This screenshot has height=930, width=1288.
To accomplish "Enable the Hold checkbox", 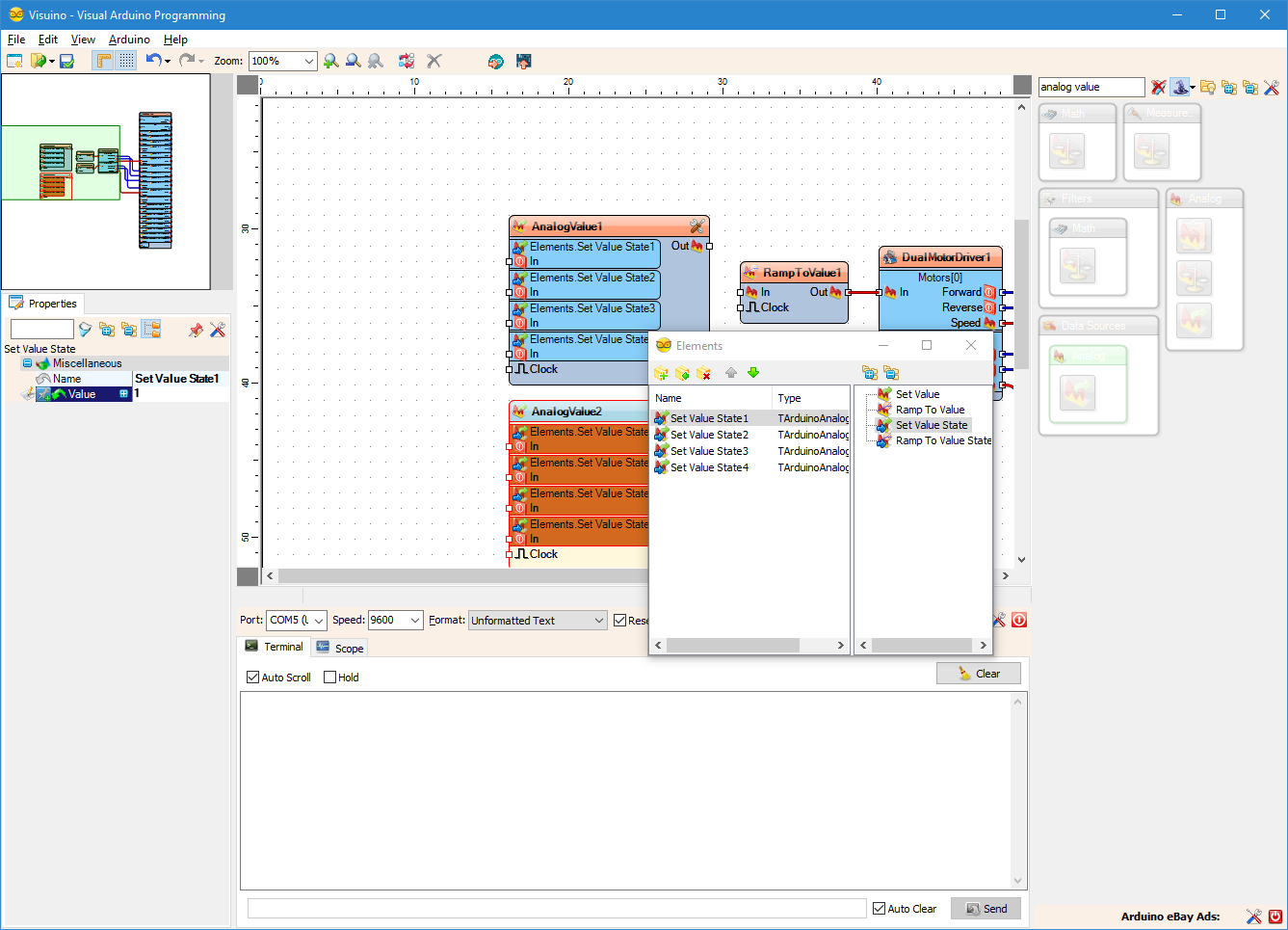I will 330,678.
